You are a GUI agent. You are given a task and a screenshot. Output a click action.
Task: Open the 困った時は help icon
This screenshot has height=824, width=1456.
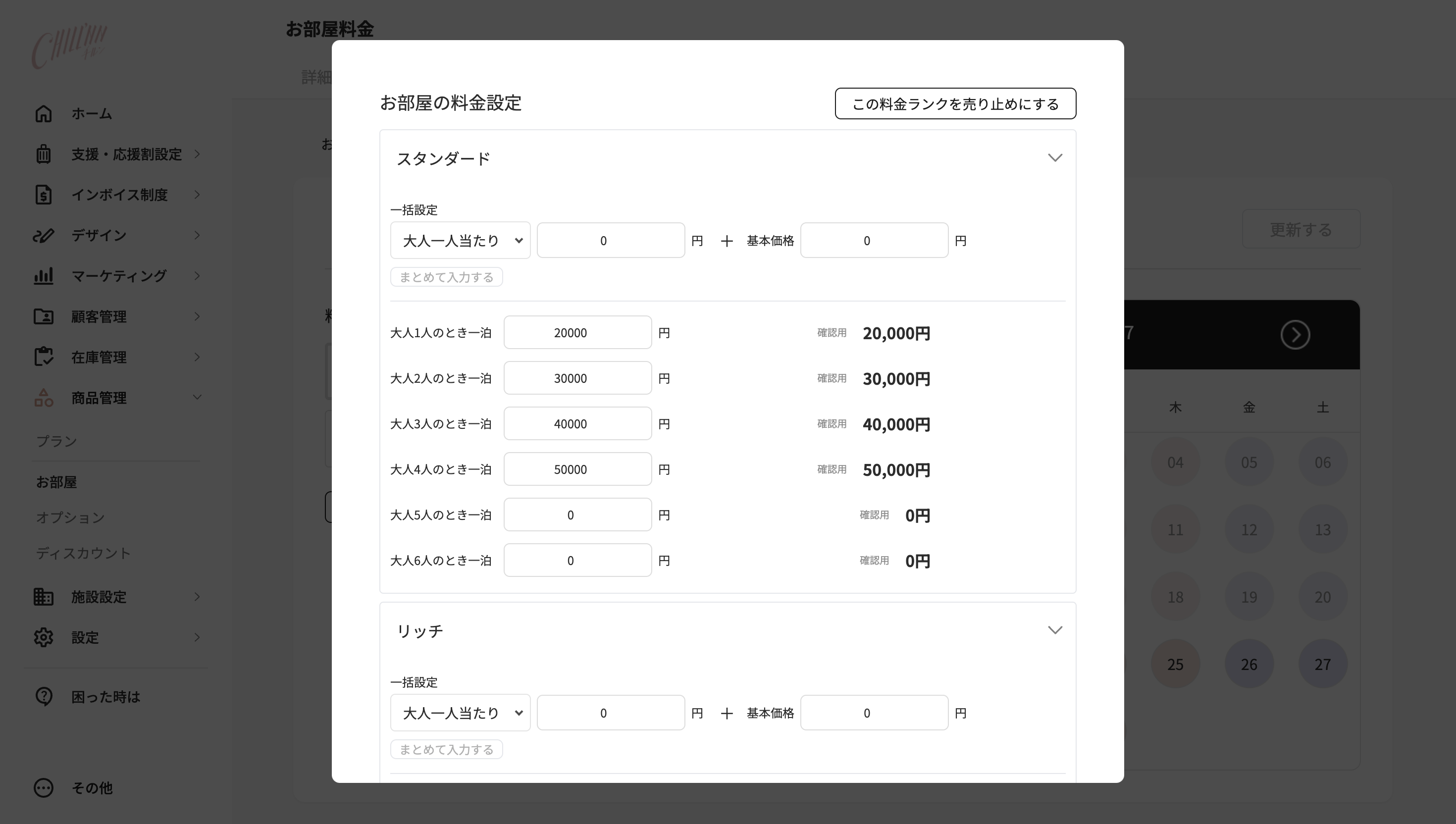point(44,696)
